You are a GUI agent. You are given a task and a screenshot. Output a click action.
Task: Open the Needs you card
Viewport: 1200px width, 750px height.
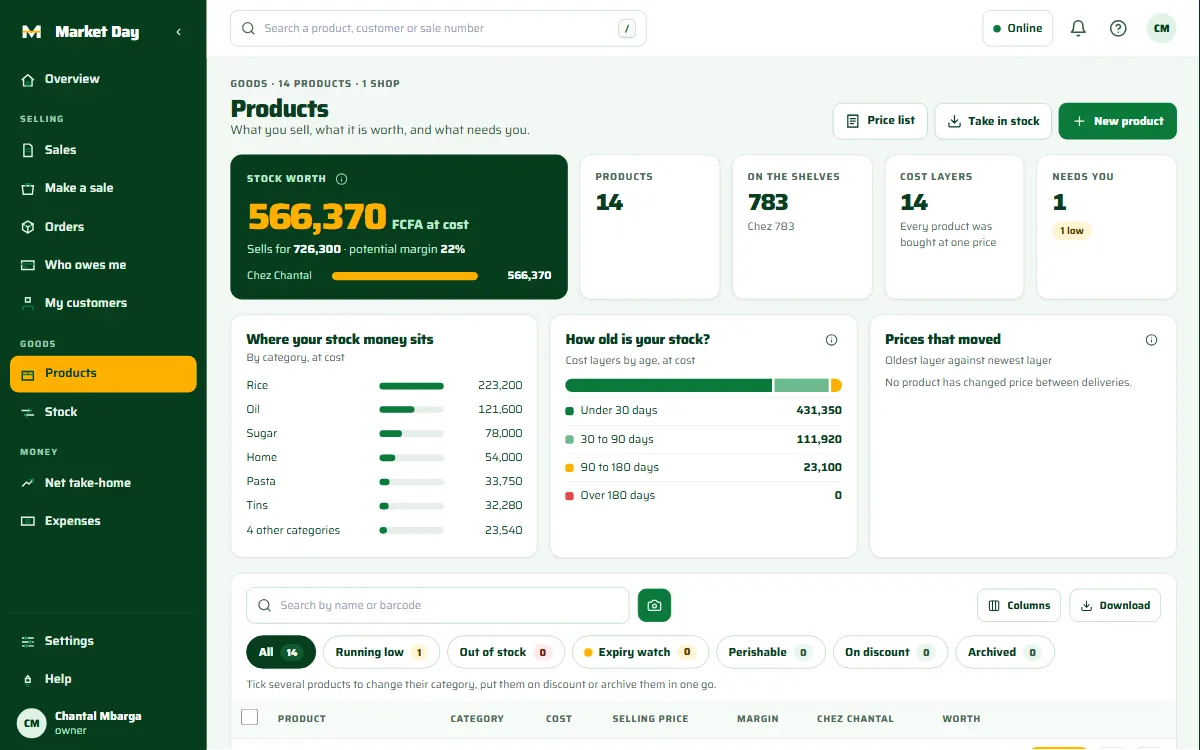point(1106,227)
